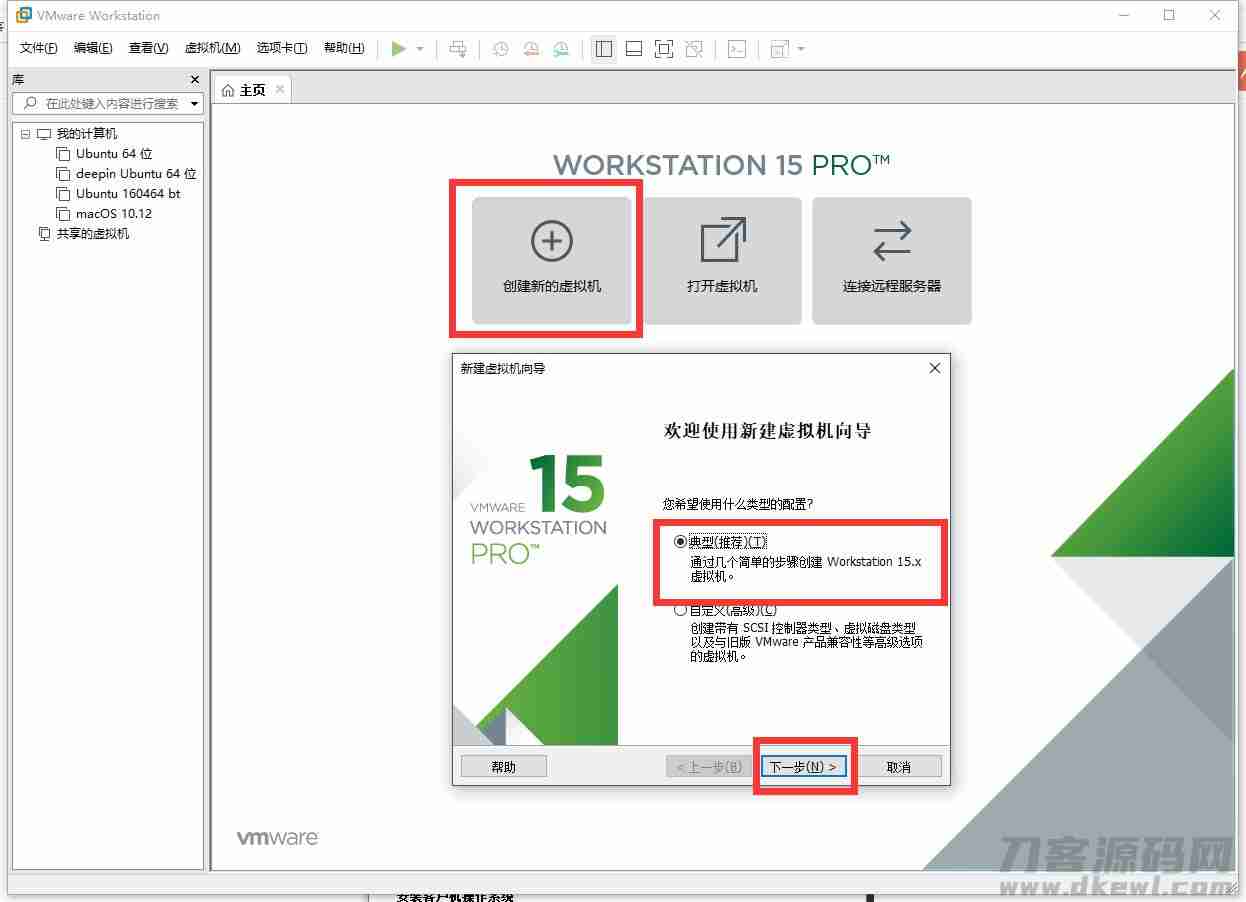The height and width of the screenshot is (902, 1246).
Task: Close the 主页 tab with its x
Action: pyautogui.click(x=280, y=89)
